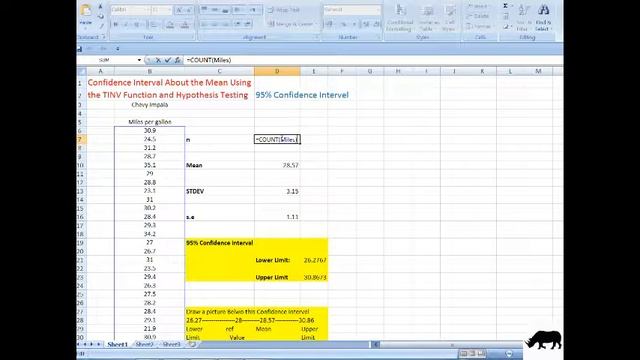The image size is (640, 360).
Task: Click the Mean value 28.57 cell
Action: 277,165
